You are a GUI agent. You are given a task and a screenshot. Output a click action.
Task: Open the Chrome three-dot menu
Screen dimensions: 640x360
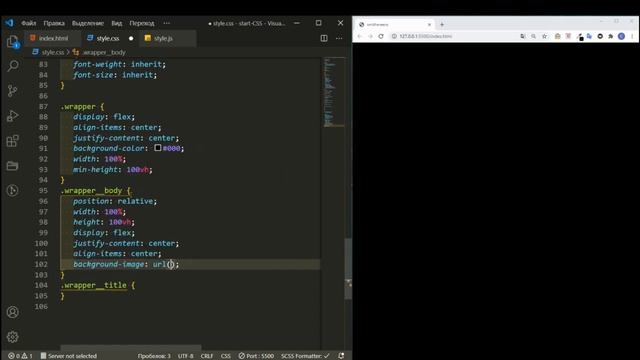(632, 36)
